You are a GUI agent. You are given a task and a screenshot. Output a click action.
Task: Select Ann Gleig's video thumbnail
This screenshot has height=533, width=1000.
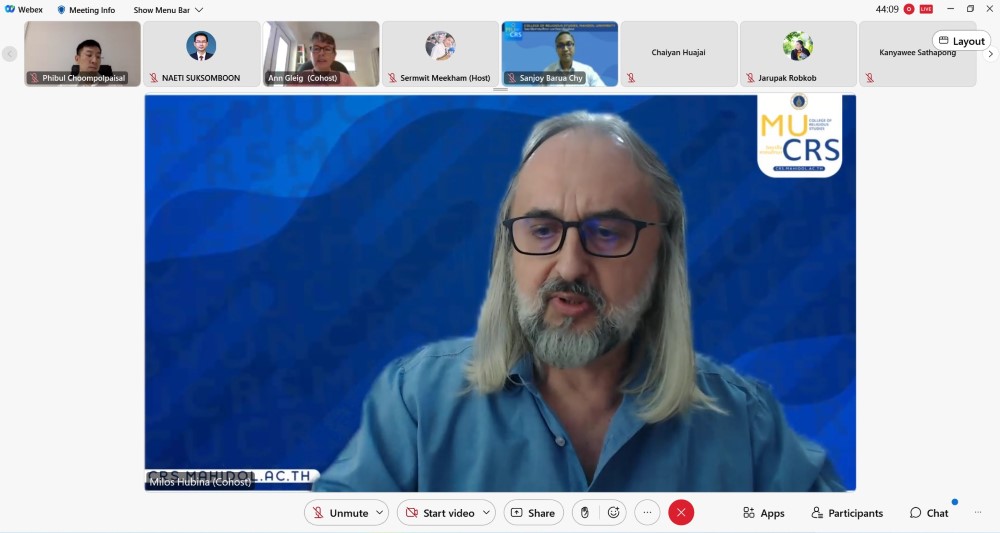pyautogui.click(x=321, y=53)
